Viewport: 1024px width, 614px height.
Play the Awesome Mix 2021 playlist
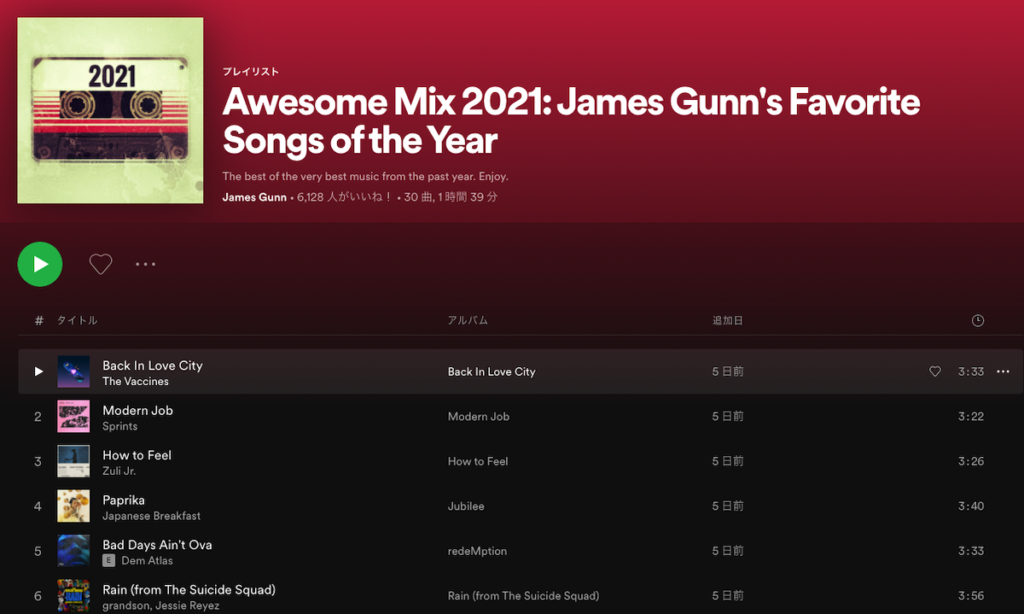click(40, 264)
